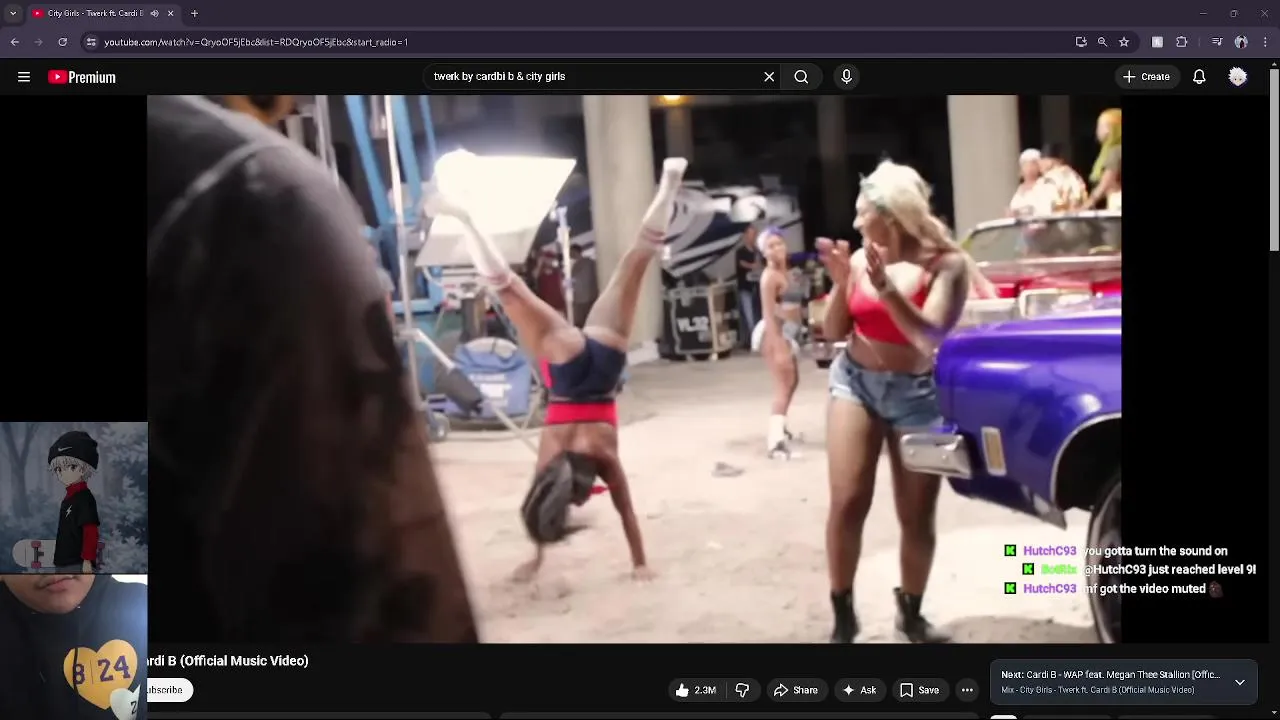Save video to a playlist
This screenshot has width=1280, height=720.
pos(919,690)
